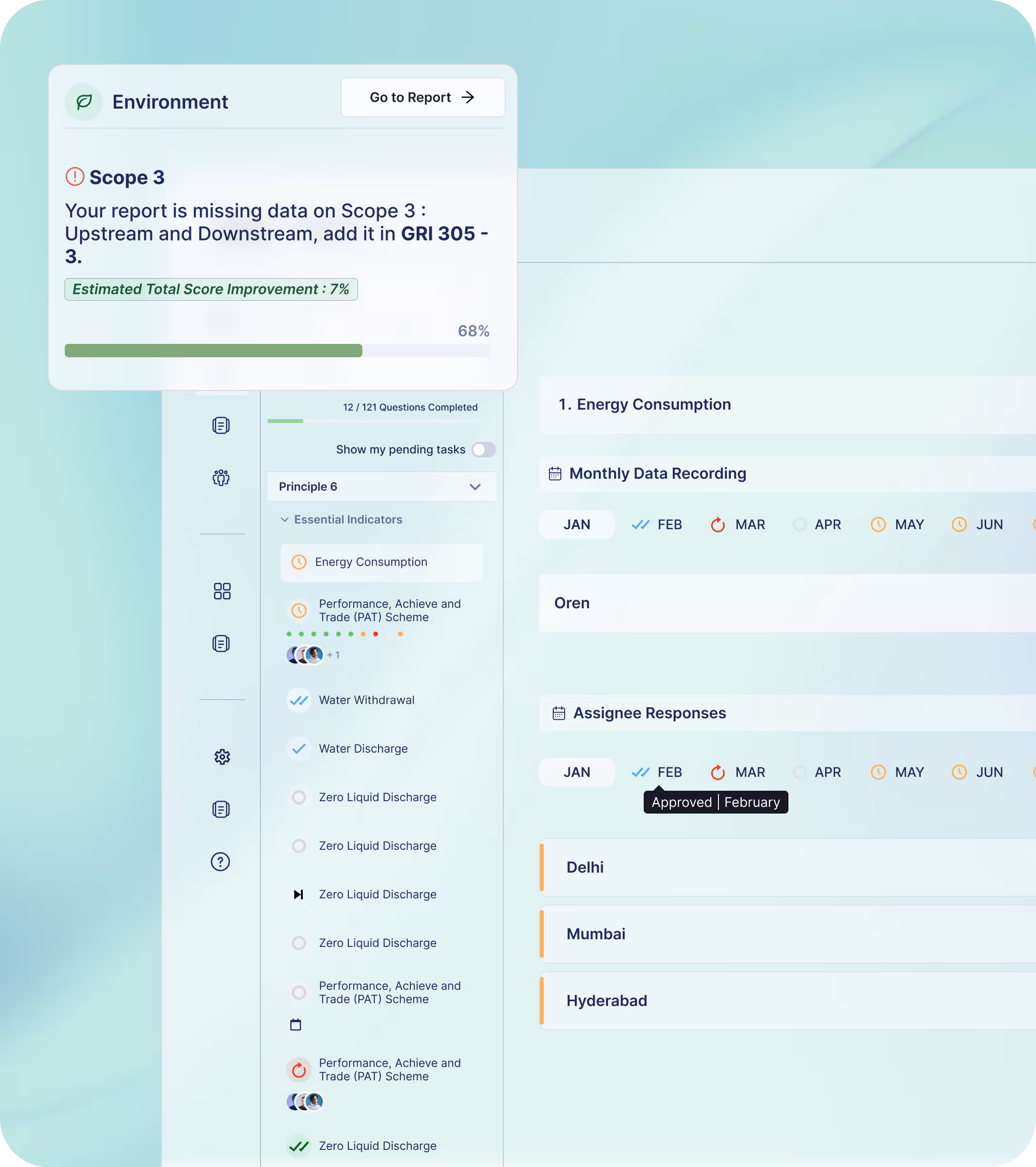Open the team management icon in the sidebar
Screen dimensions: 1036x1167
click(x=222, y=478)
